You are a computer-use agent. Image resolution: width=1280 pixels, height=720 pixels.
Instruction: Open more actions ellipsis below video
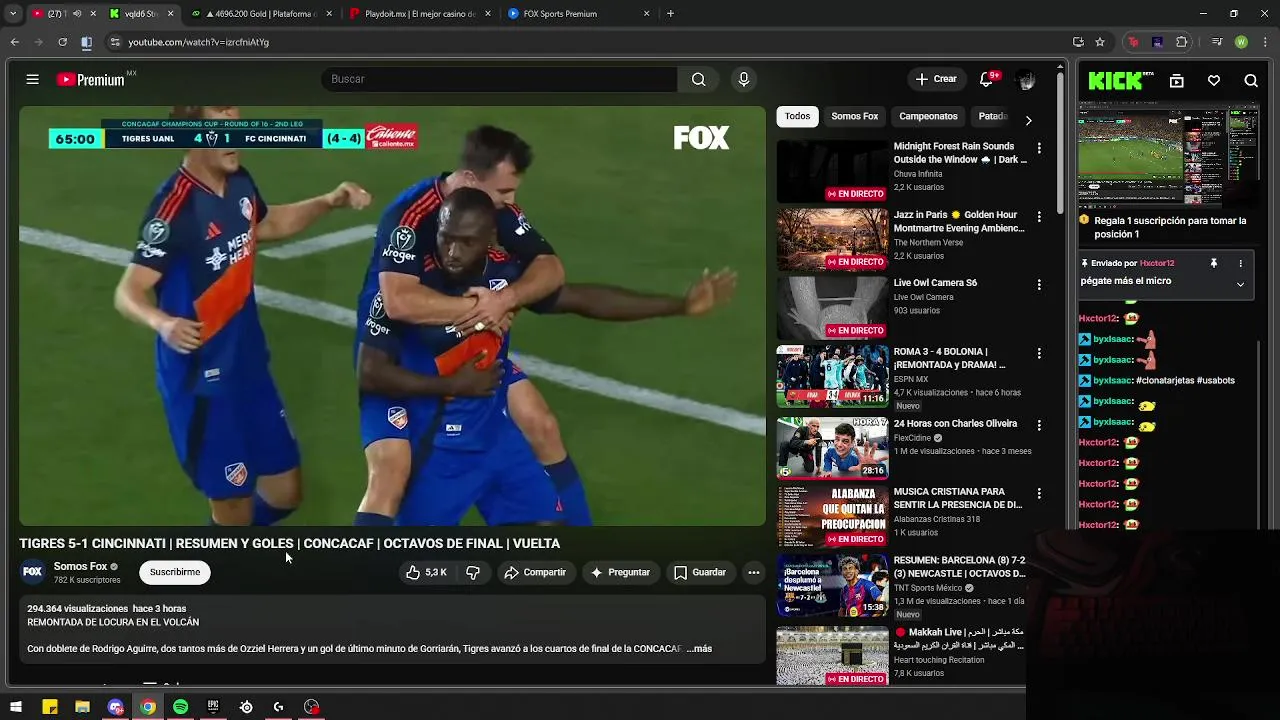click(754, 572)
